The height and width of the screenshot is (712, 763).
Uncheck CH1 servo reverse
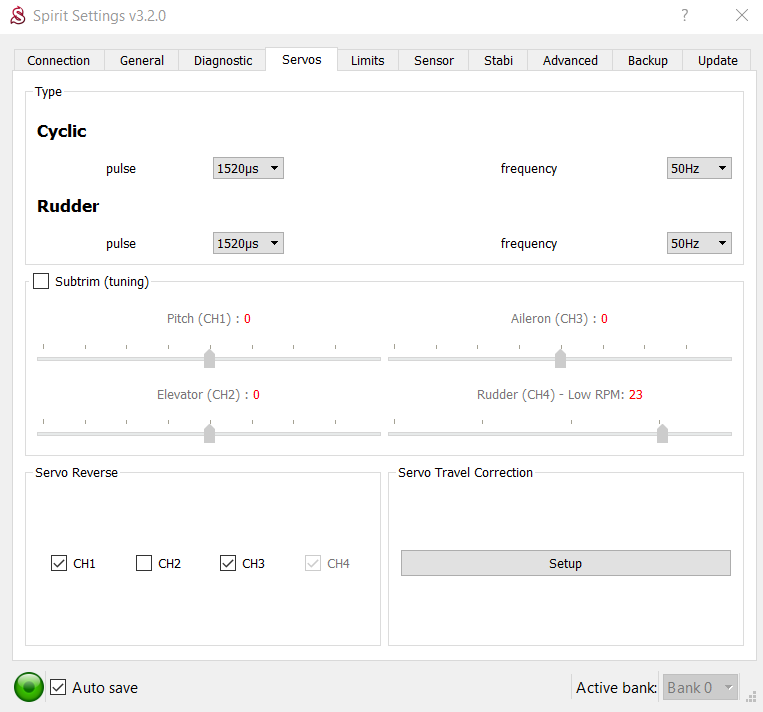pos(59,563)
